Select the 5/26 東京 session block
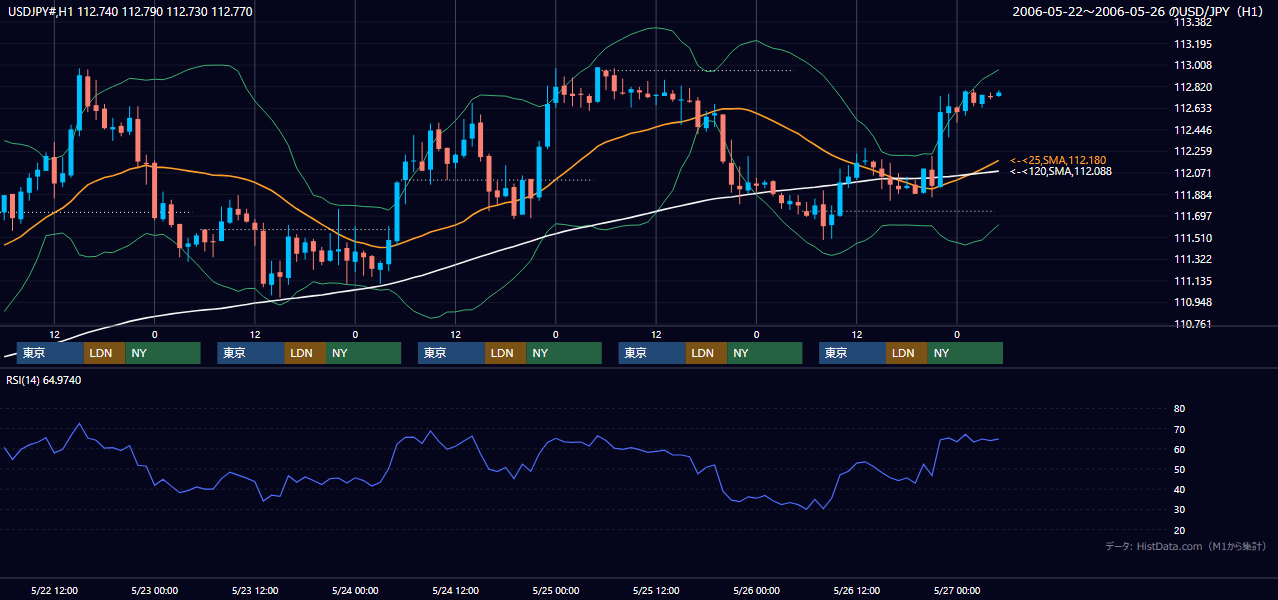 tap(852, 353)
